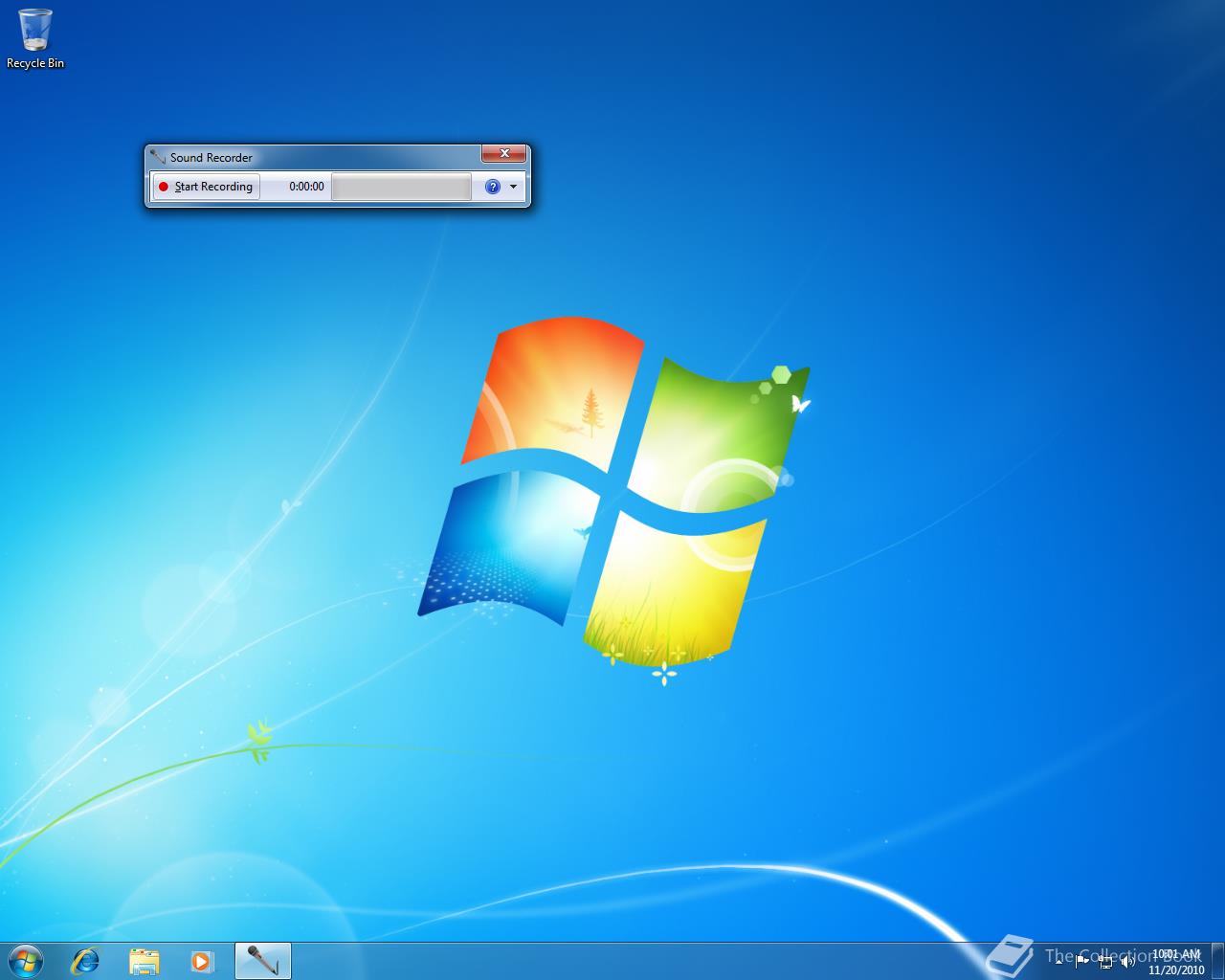The width and height of the screenshot is (1225, 980).
Task: Click the network icon in system tray
Action: pyautogui.click(x=1105, y=962)
